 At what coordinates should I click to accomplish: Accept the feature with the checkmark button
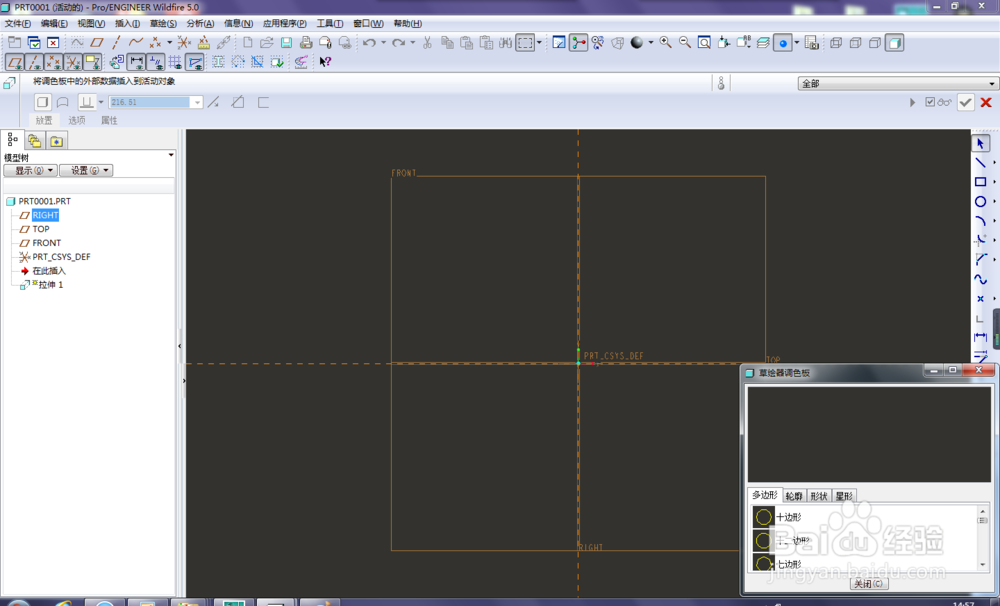click(x=966, y=103)
